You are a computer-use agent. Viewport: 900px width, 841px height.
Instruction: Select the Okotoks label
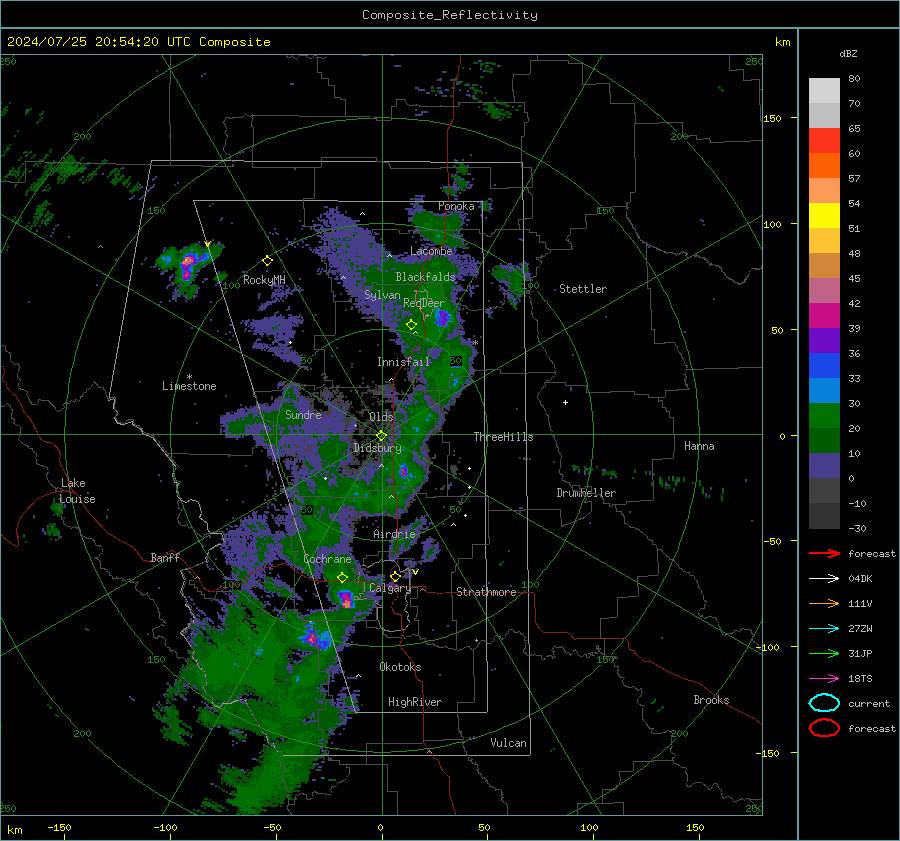pos(400,666)
